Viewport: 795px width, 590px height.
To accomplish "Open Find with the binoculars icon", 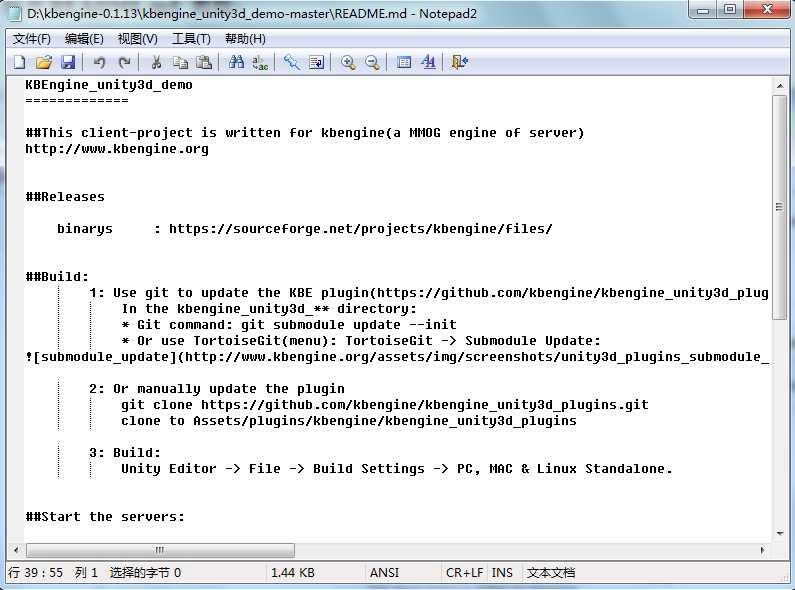I will (x=236, y=62).
